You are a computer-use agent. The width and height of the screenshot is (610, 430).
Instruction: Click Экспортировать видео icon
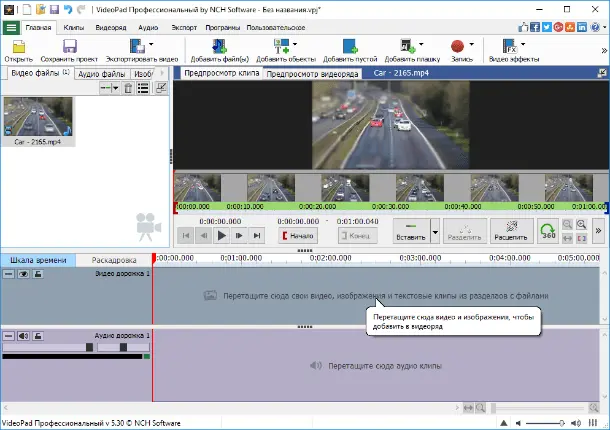click(x=137, y=46)
